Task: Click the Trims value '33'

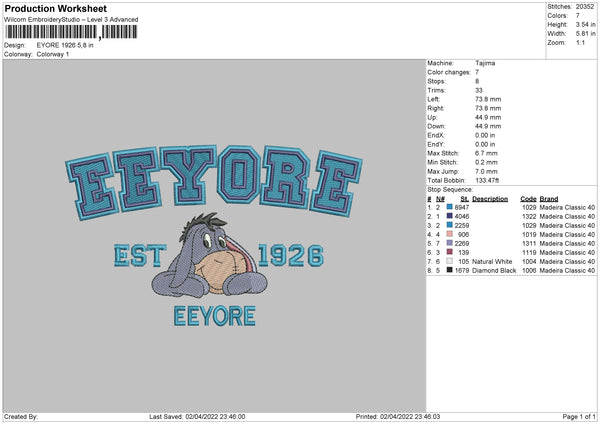Action: tap(479, 90)
